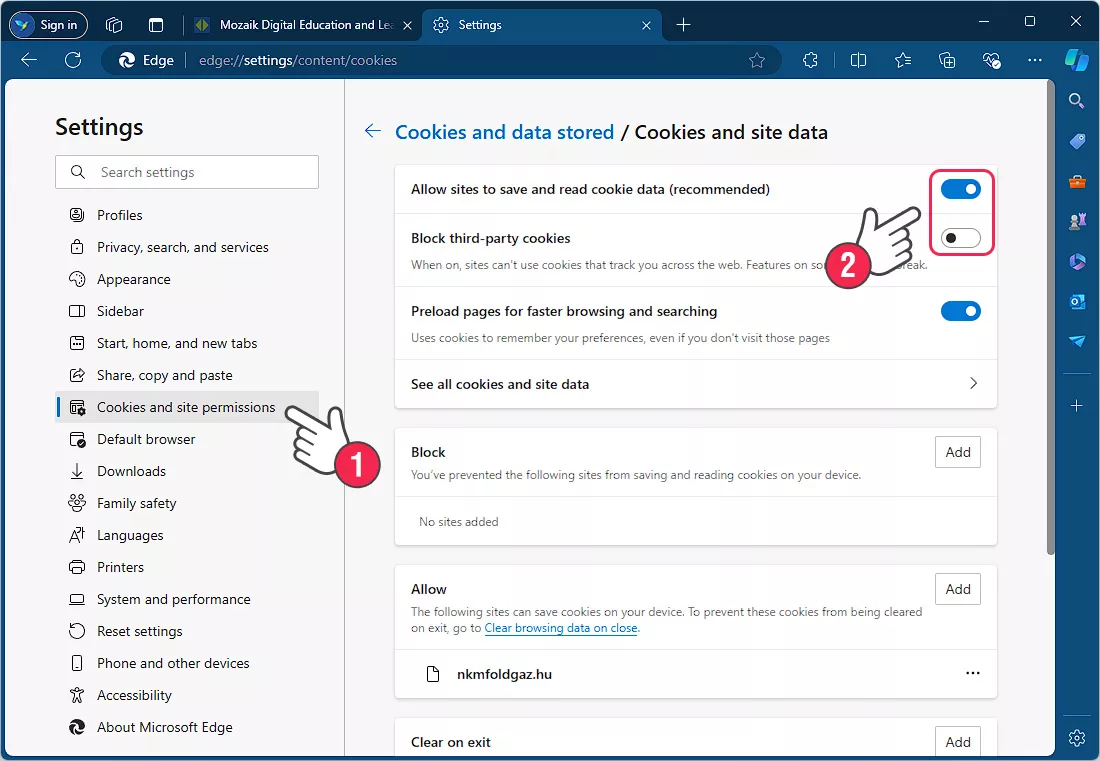Click the Refresh page button
Viewport: 1100px width, 761px height.
pos(73,60)
